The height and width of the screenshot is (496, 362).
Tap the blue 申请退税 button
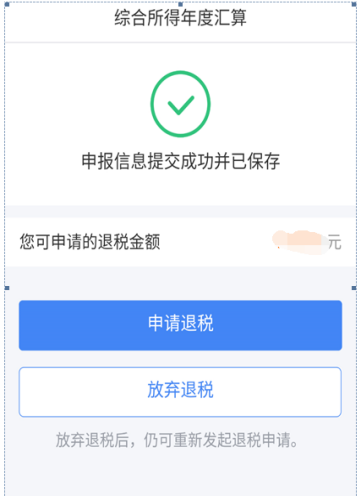180,325
